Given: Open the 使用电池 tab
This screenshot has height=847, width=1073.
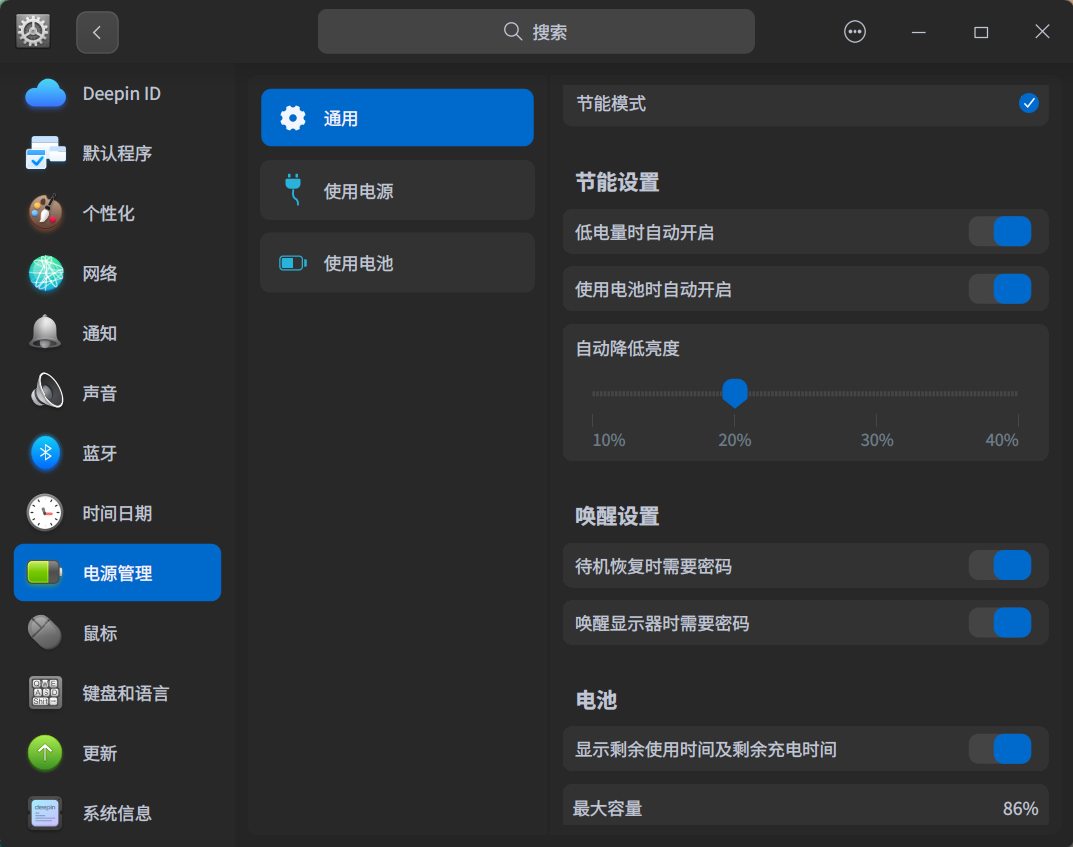Looking at the screenshot, I should tap(397, 262).
